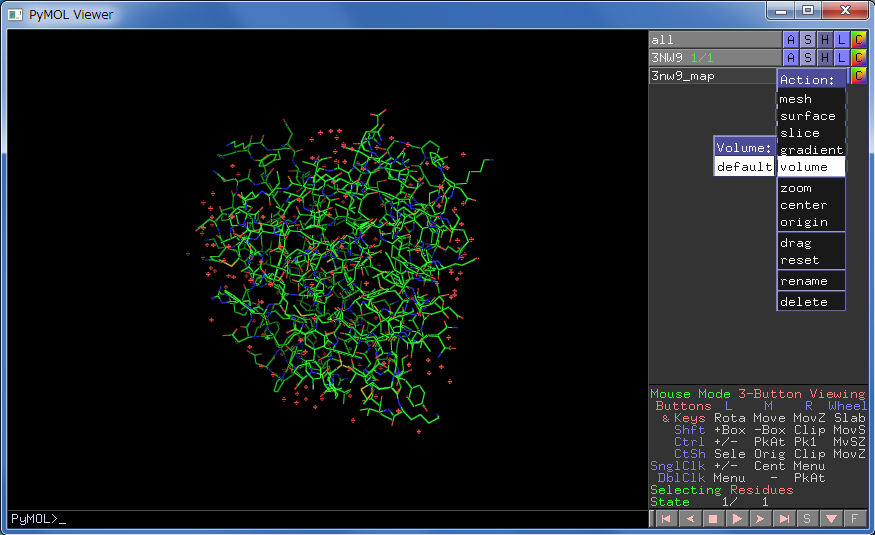Viewport: 875px width, 535px height.
Task: Click the S sequence viewer button
Action: click(x=807, y=519)
